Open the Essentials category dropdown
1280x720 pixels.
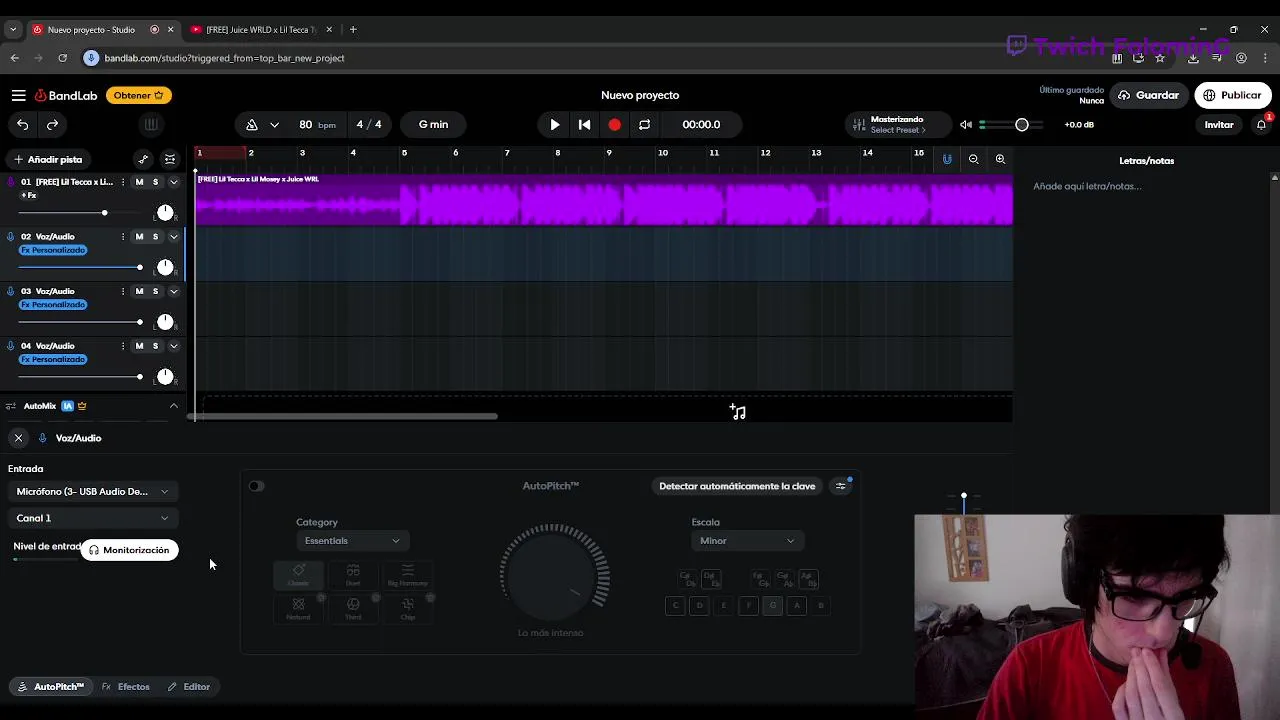click(x=351, y=541)
